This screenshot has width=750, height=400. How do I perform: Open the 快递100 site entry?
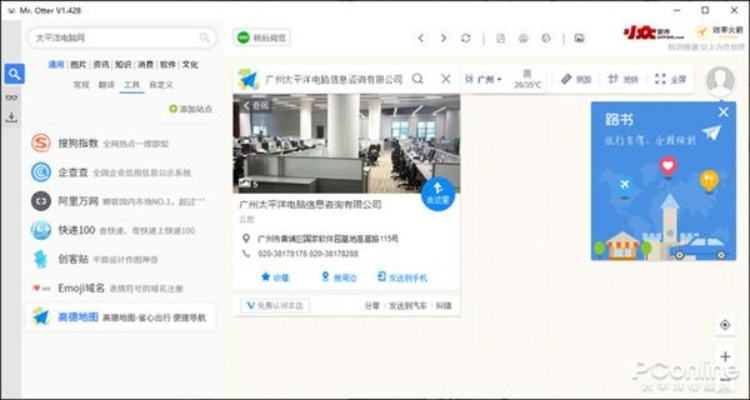pos(121,230)
